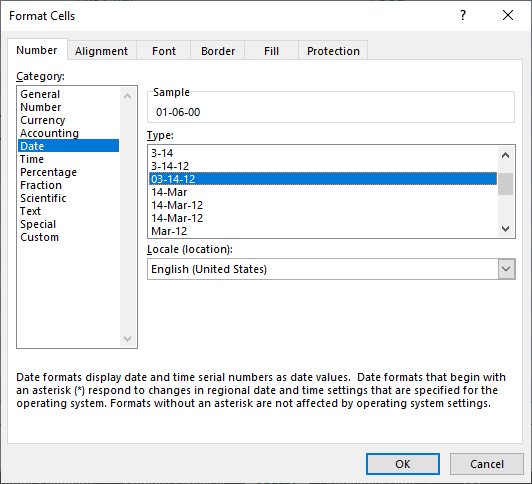Click the Category list scroll-down arrow

(x=128, y=338)
